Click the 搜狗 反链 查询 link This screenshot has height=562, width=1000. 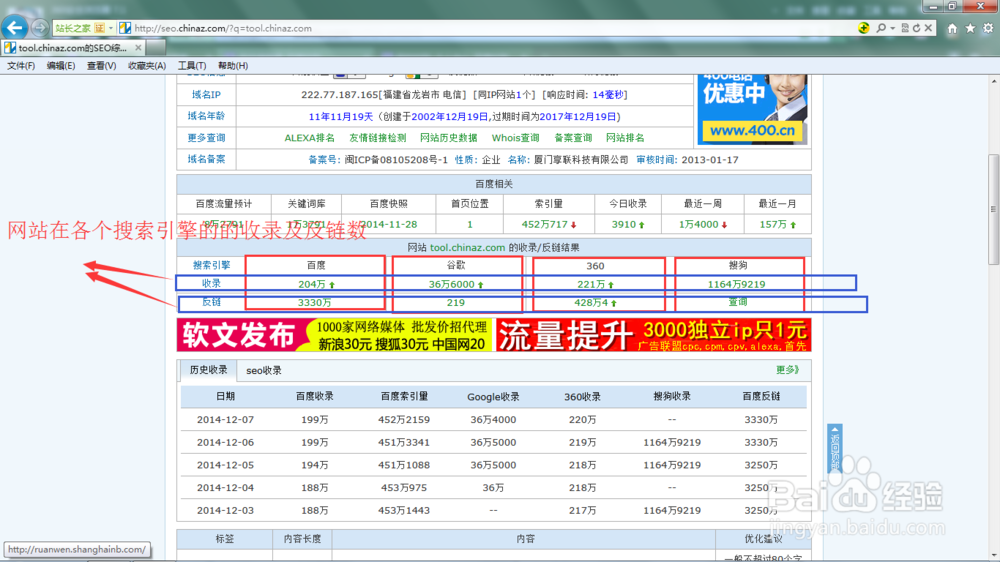[x=738, y=302]
